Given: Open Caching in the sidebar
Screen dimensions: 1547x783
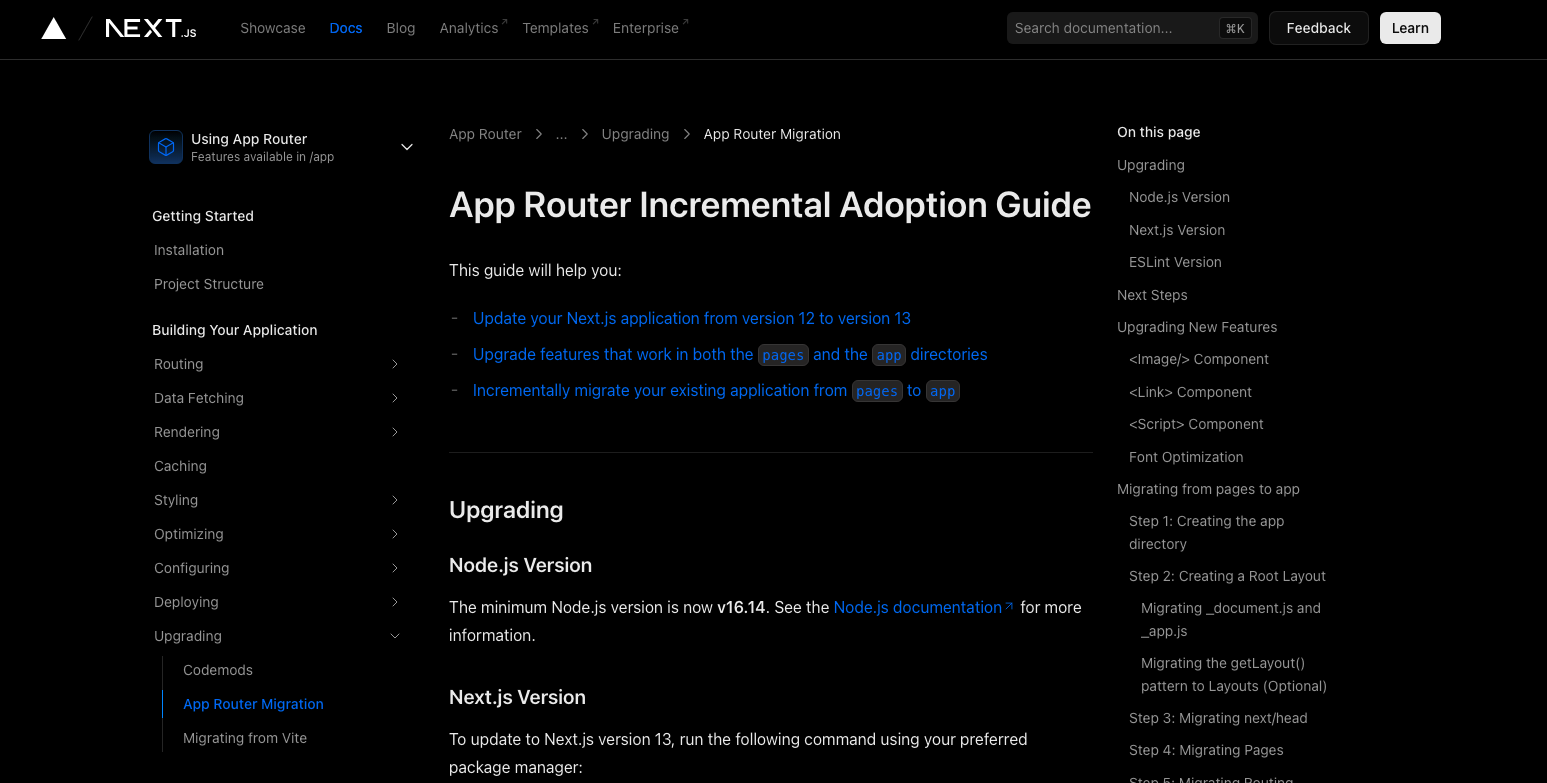Looking at the screenshot, I should click(x=180, y=466).
